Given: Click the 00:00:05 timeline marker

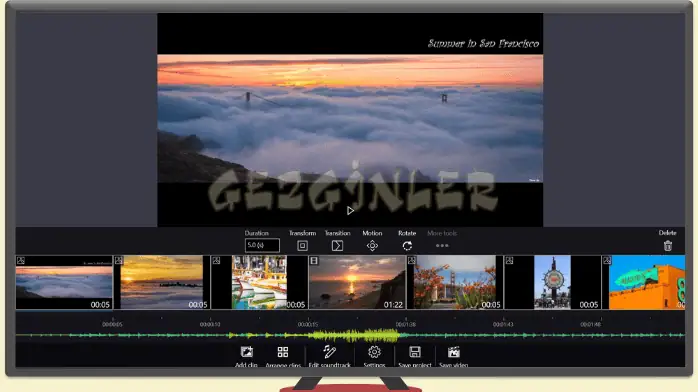Looking at the screenshot, I should click(x=112, y=324).
